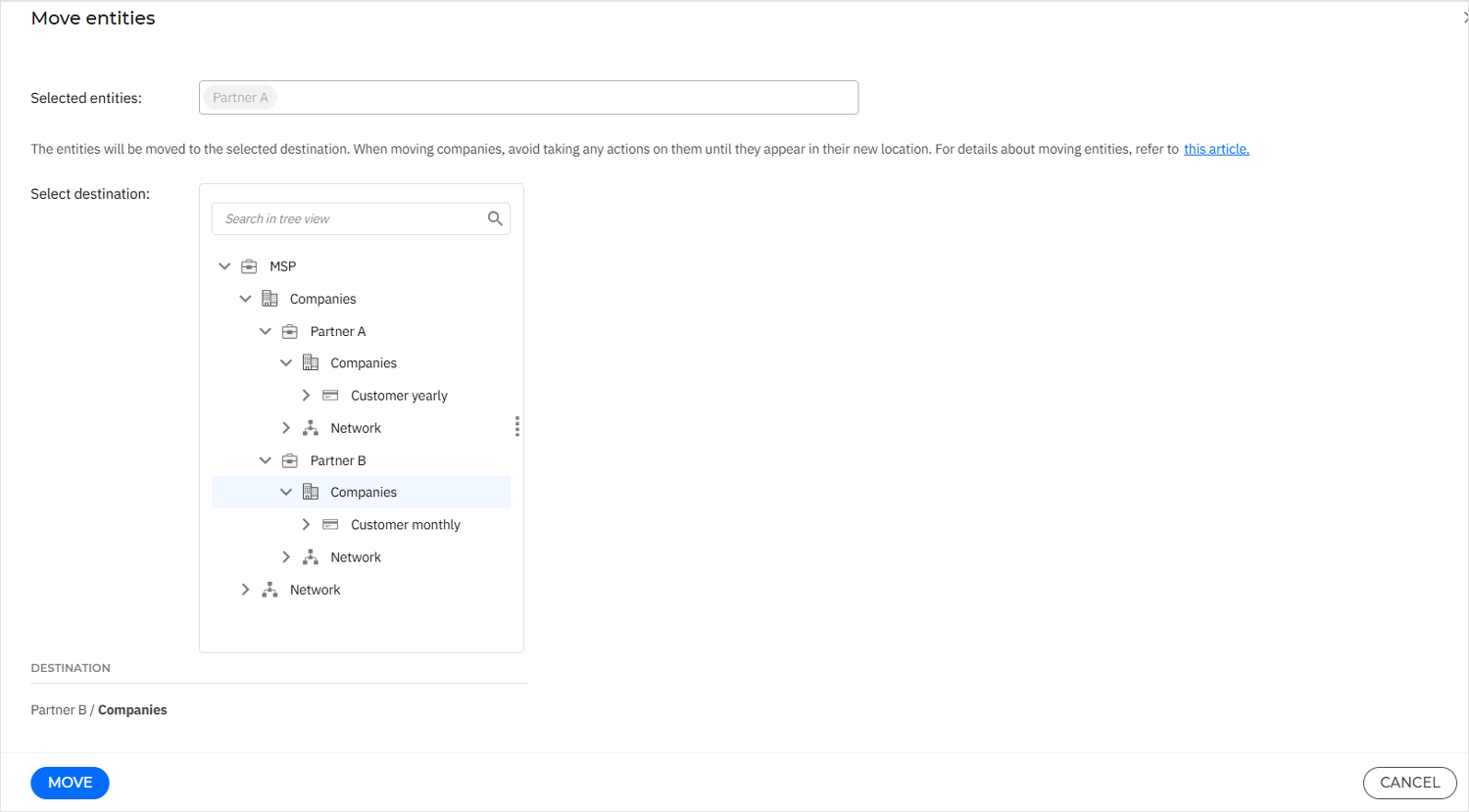
Task: Click the Customer monthly customer icon
Action: click(330, 524)
